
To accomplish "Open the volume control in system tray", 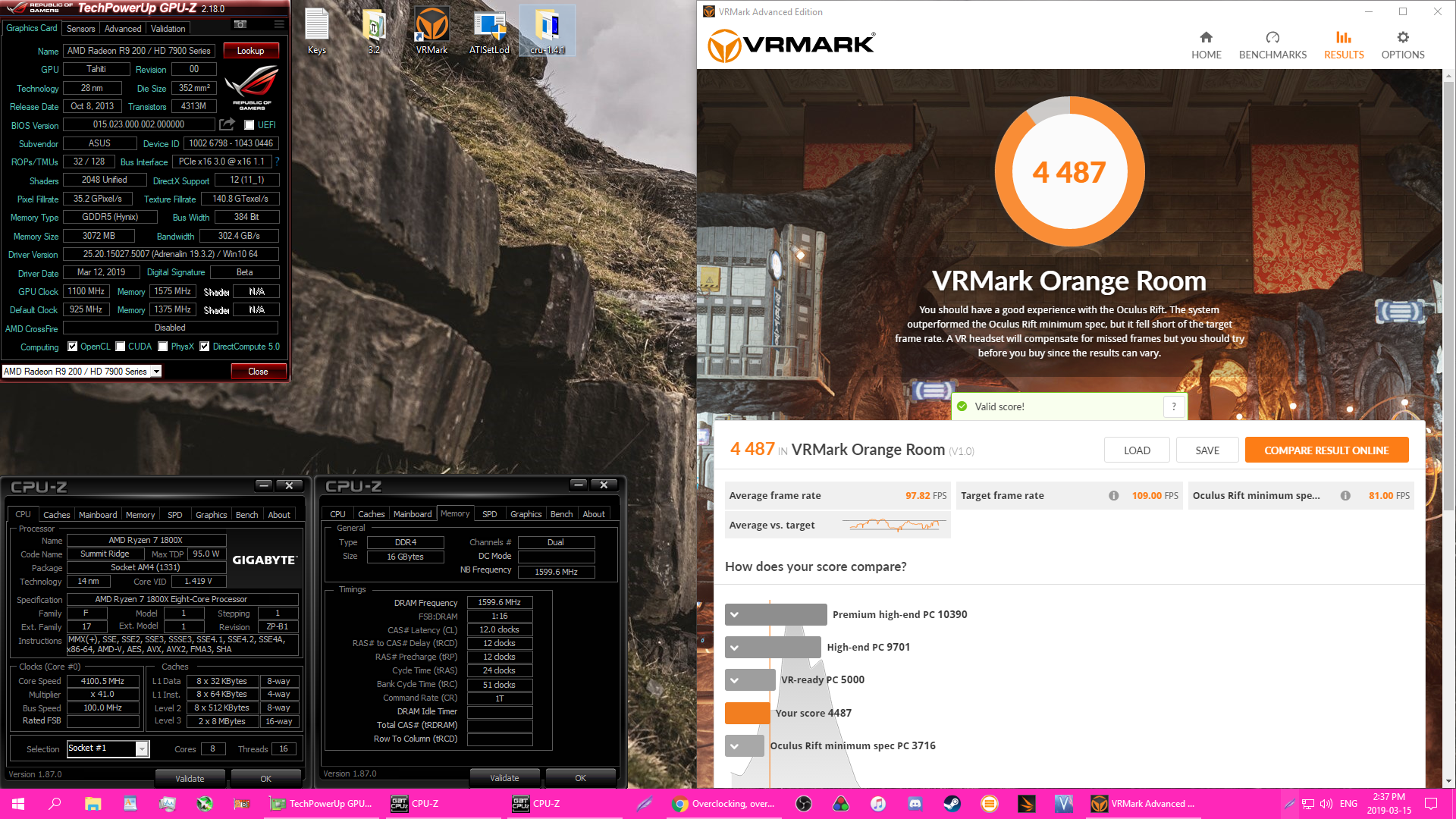I will coord(1326,804).
